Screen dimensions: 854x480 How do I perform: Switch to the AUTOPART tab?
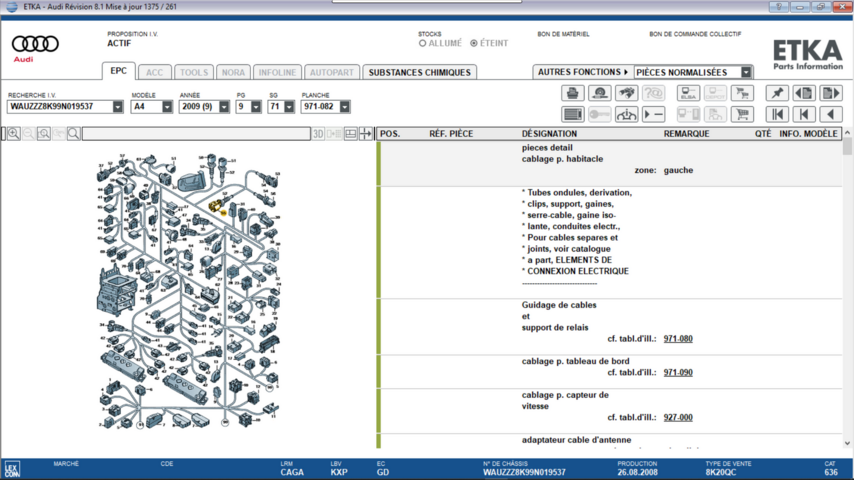332,72
